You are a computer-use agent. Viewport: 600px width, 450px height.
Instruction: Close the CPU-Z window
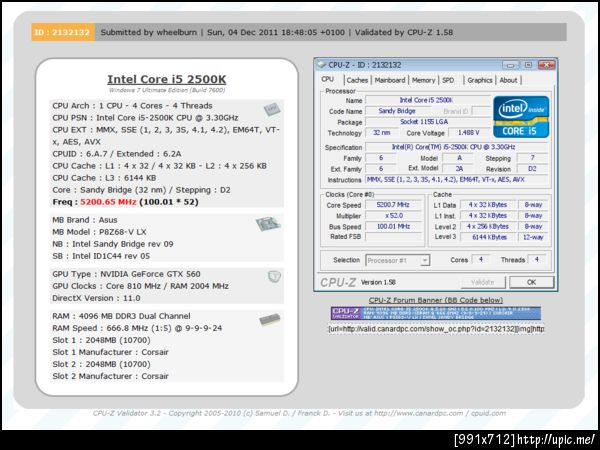click(546, 65)
